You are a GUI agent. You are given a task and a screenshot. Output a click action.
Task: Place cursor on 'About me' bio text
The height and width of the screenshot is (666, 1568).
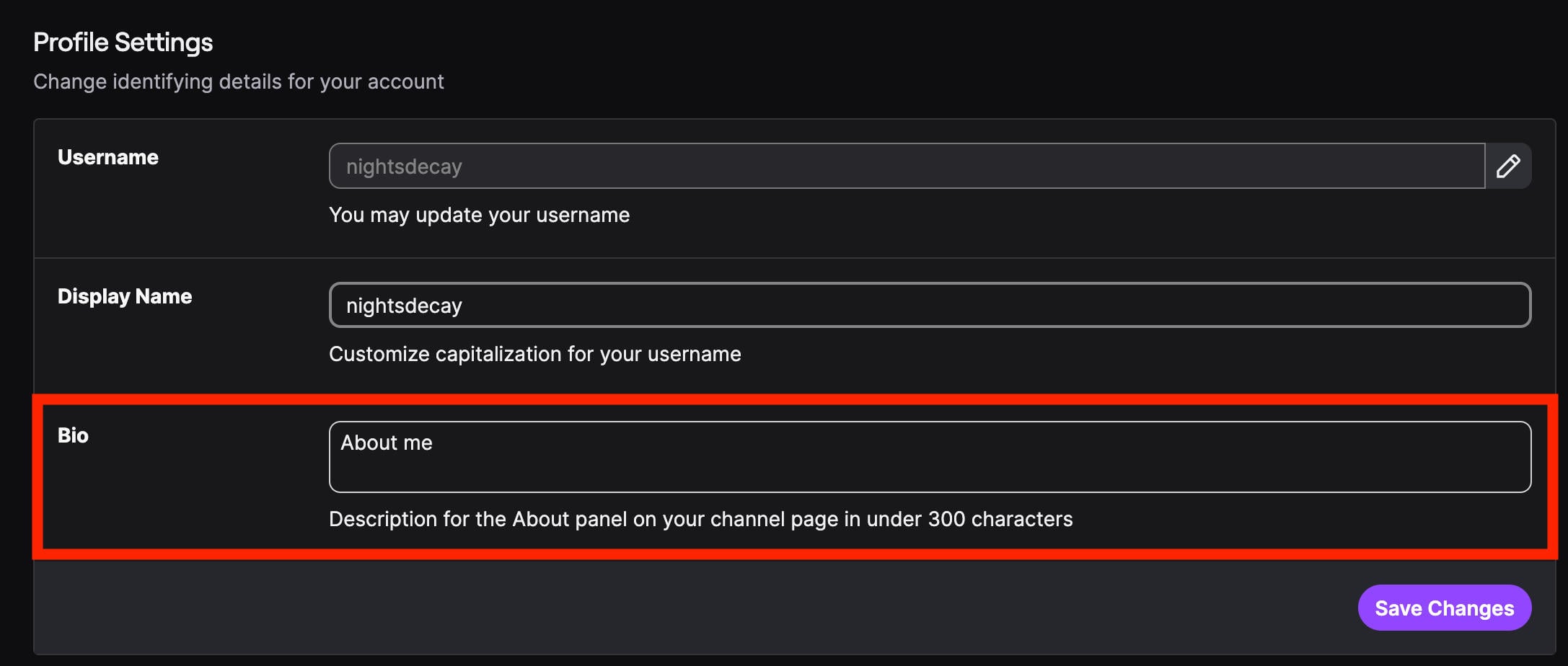tap(387, 443)
